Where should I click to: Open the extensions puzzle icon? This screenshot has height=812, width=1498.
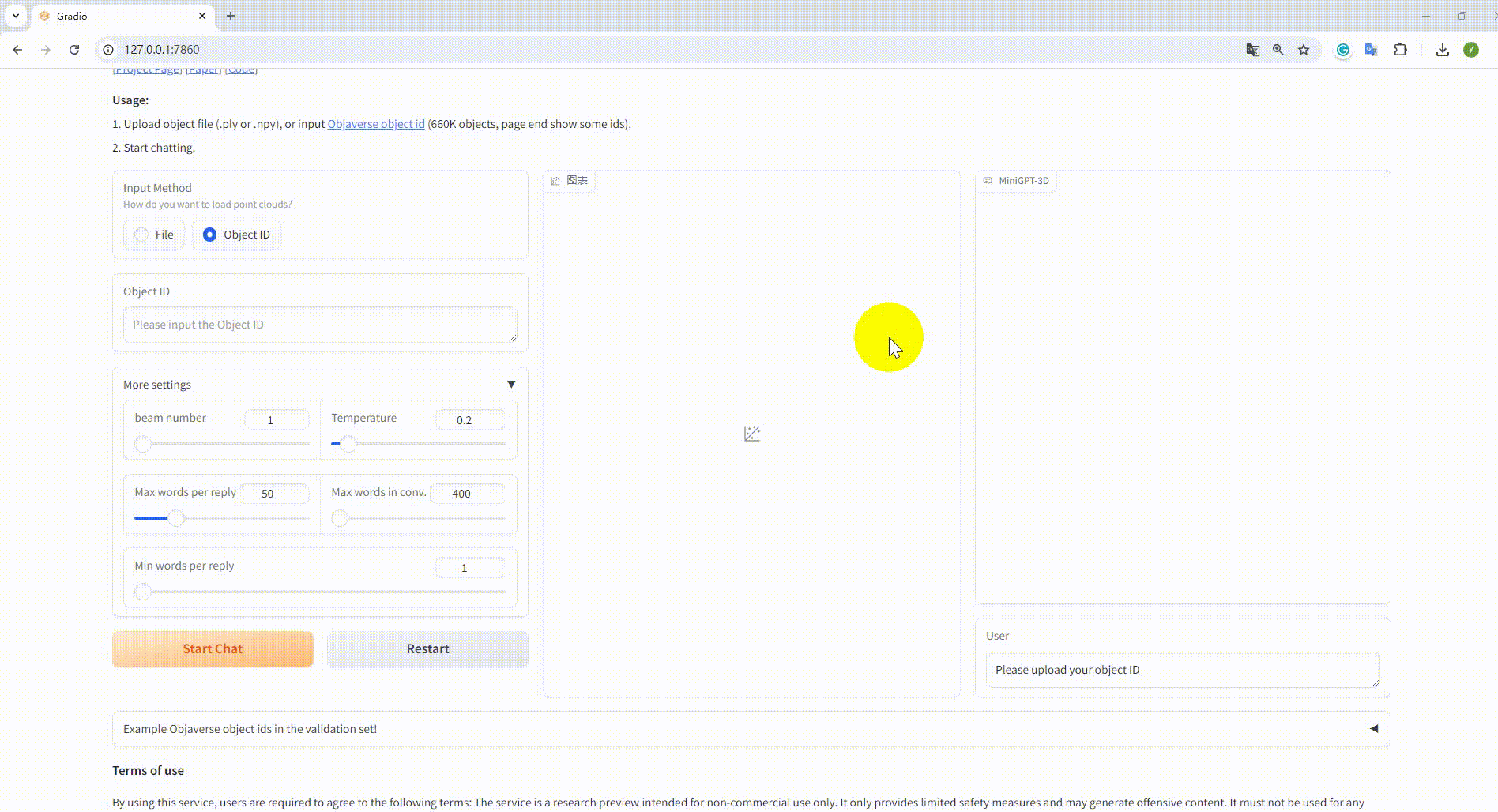coord(1400,50)
